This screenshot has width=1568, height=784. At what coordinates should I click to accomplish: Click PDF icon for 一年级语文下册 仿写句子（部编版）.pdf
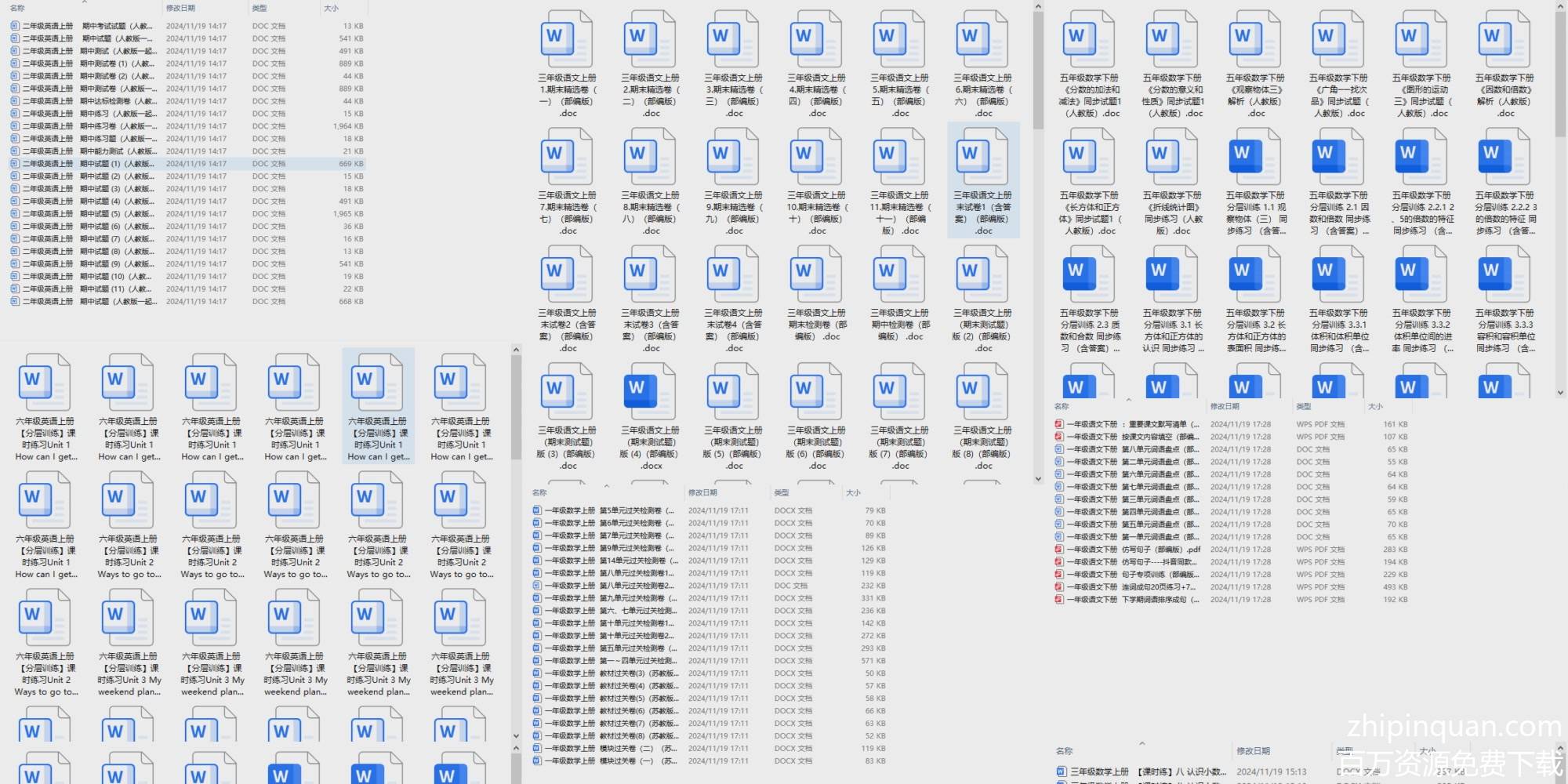coord(1059,550)
